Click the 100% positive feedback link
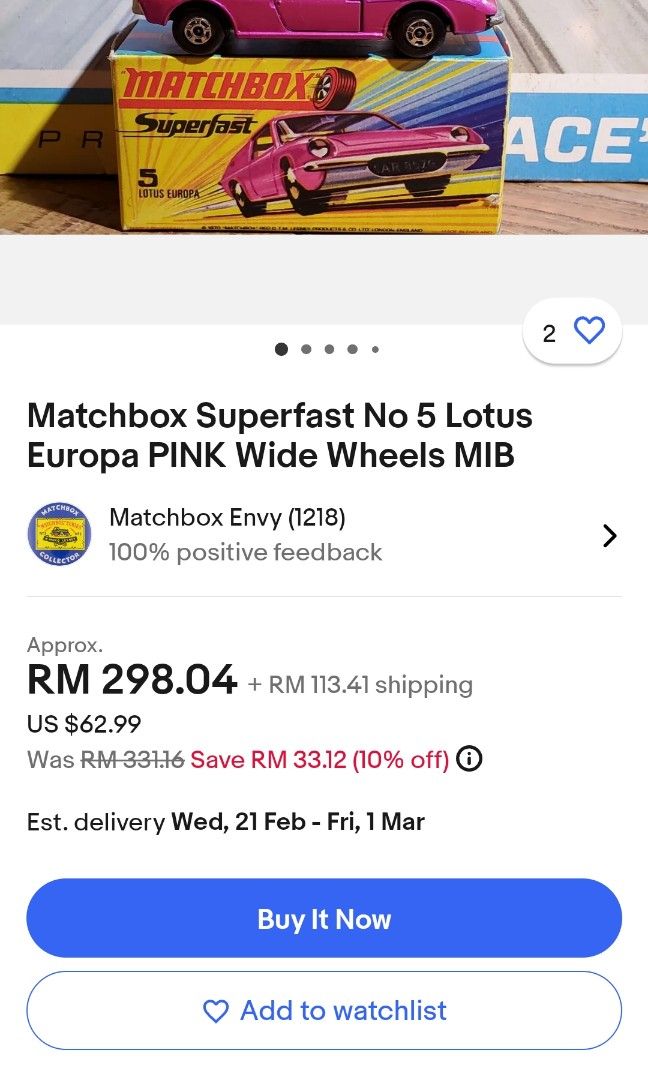This screenshot has width=648, height=1080. [244, 552]
